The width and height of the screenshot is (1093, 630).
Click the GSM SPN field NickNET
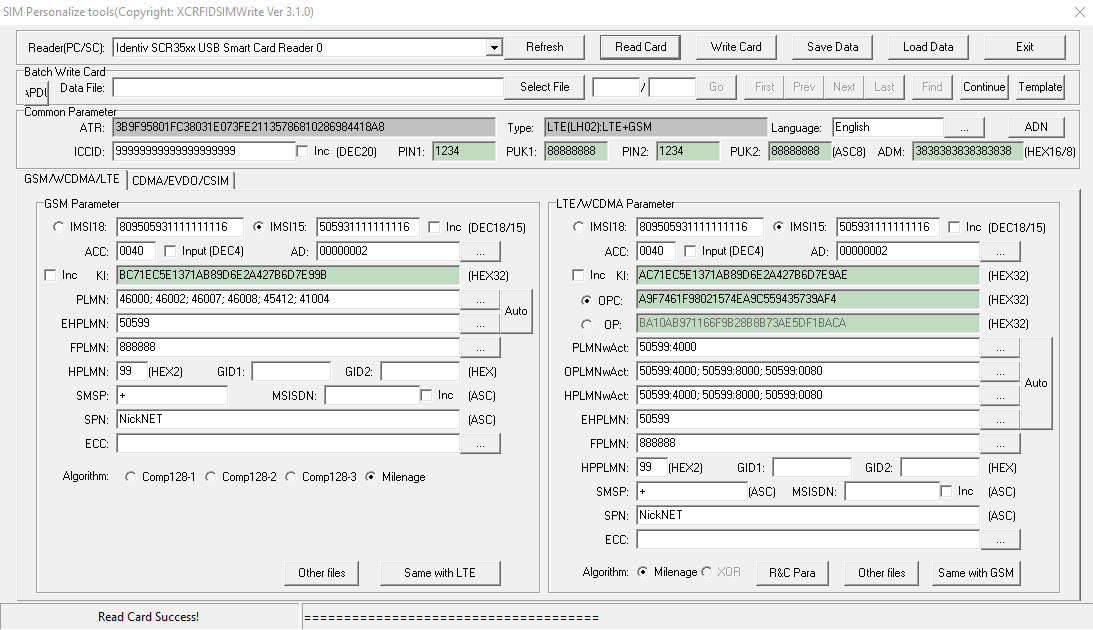(288, 420)
